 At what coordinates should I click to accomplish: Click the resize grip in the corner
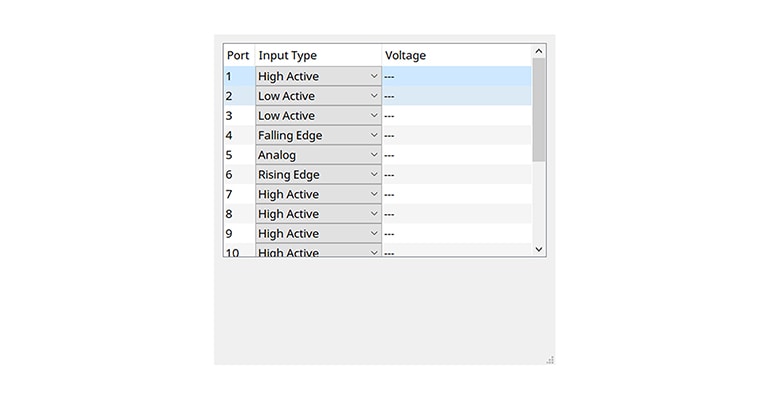[549, 359]
